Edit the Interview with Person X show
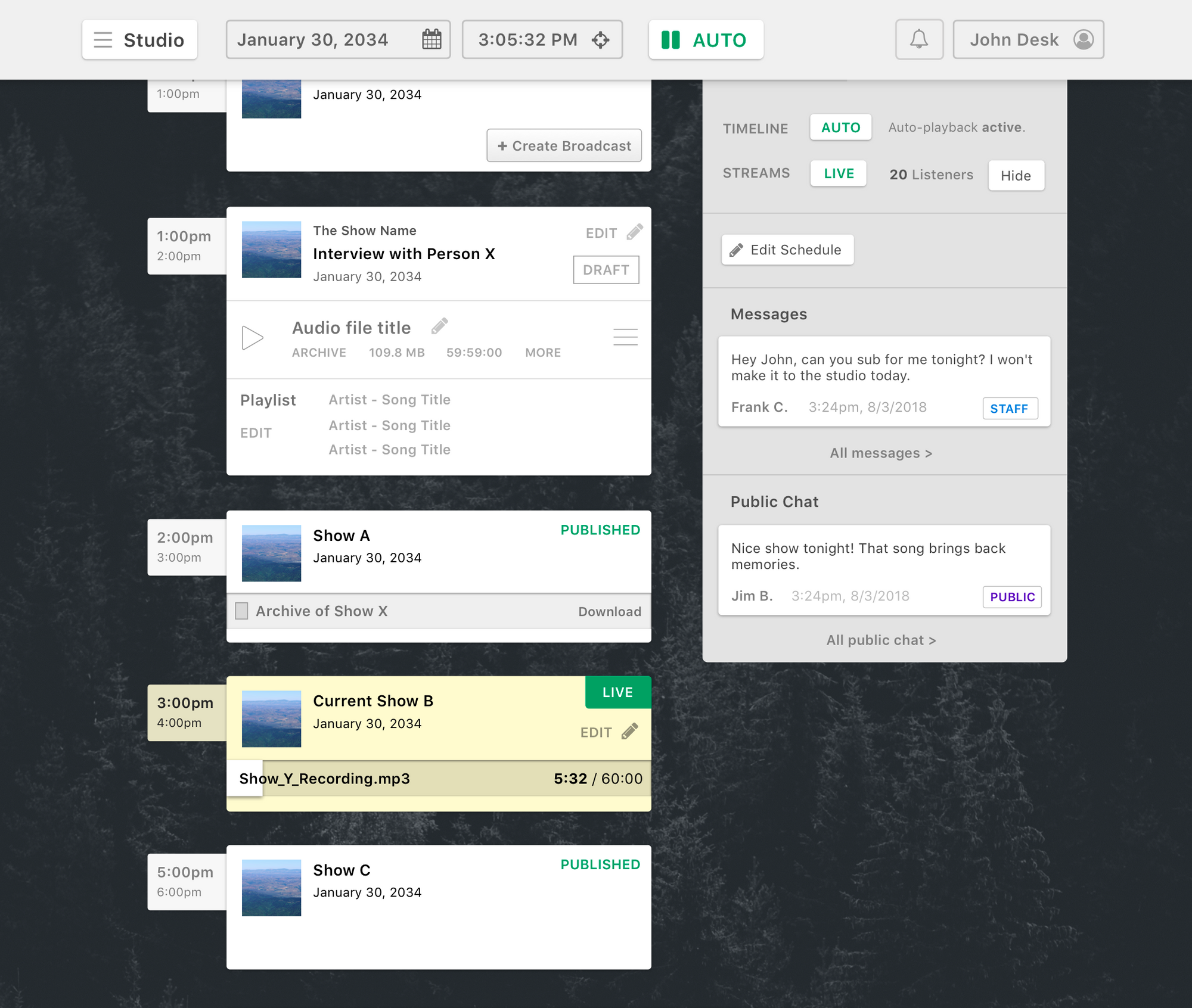 601,234
